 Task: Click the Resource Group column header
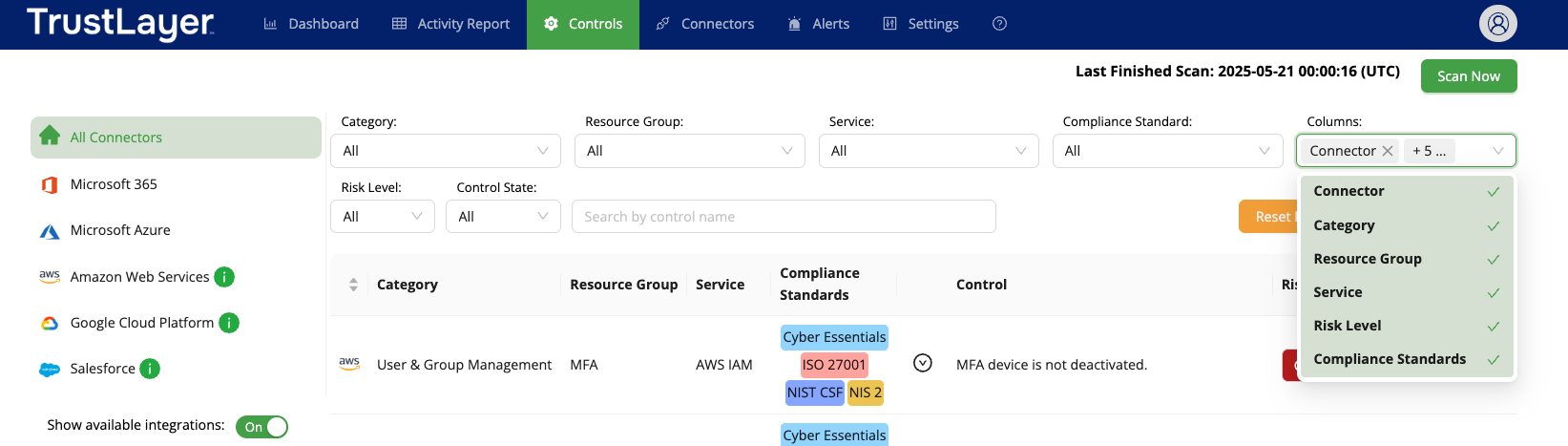pos(623,285)
